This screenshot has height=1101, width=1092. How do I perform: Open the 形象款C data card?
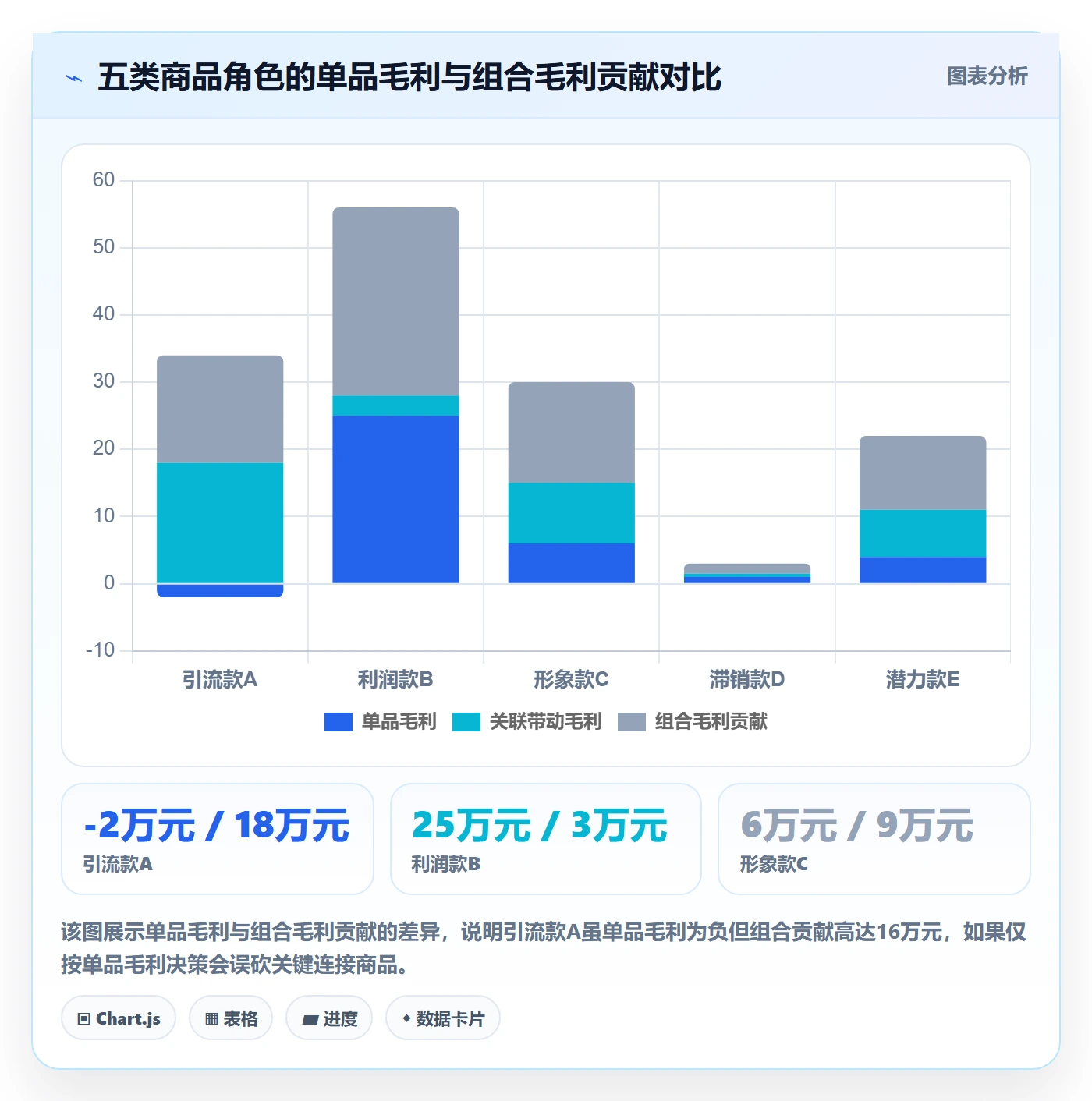874,839
